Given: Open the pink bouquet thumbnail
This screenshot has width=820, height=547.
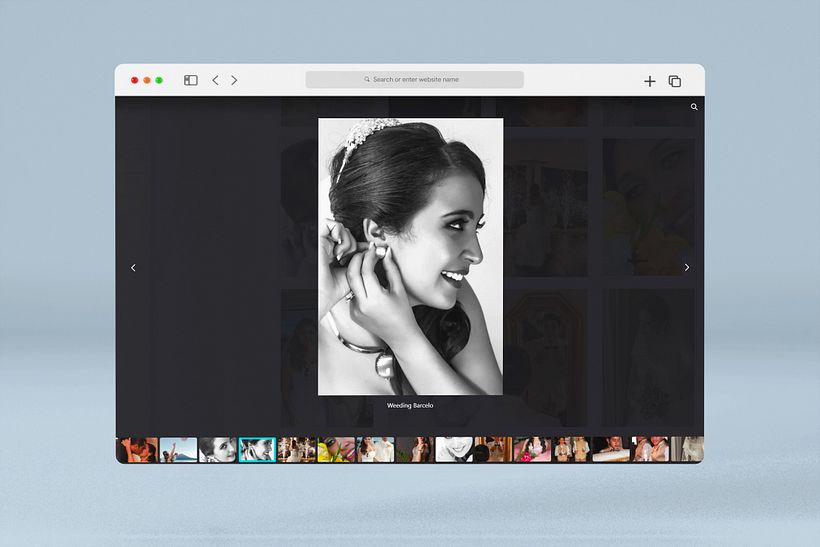Looking at the screenshot, I should [532, 450].
